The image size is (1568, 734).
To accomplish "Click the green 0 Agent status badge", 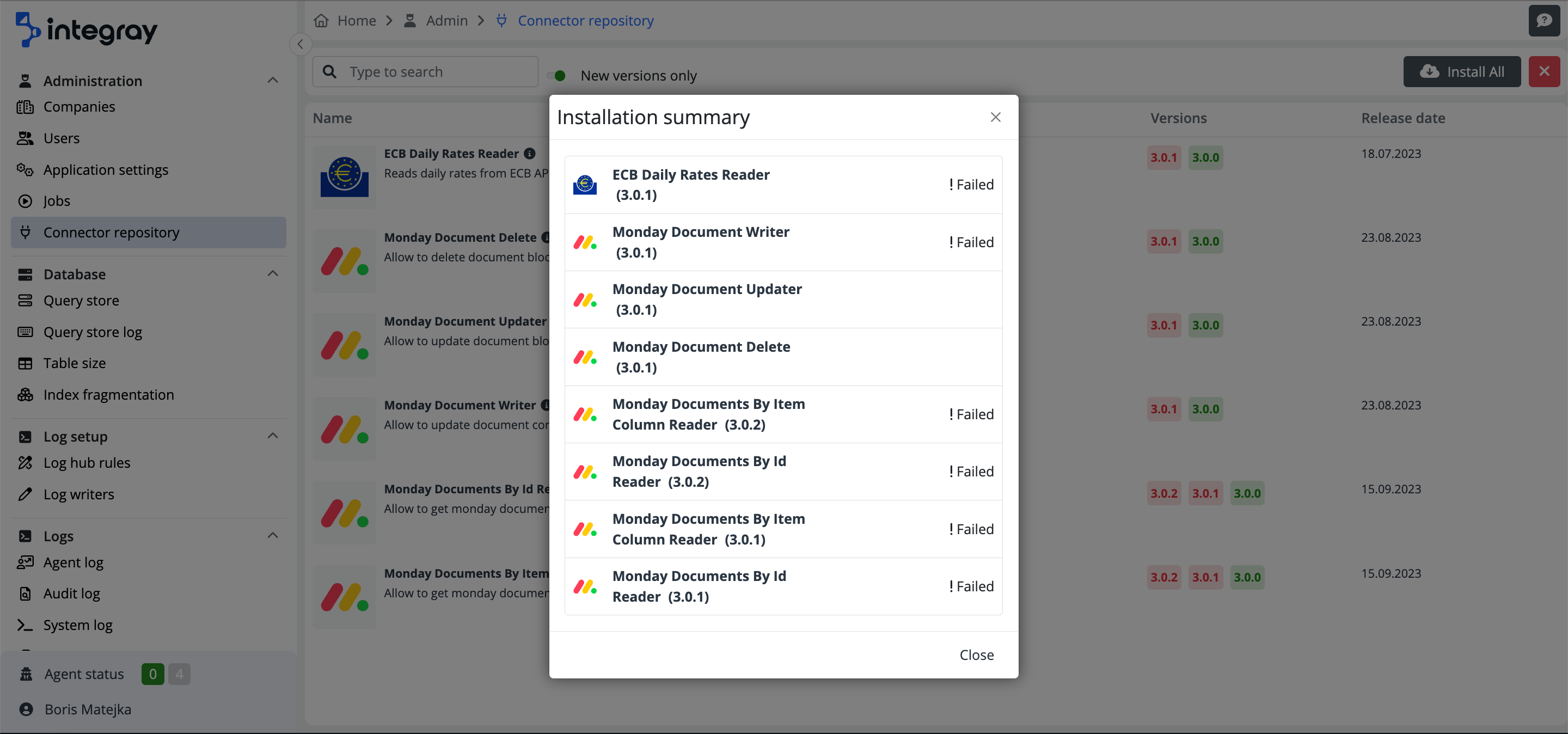I will point(152,674).
